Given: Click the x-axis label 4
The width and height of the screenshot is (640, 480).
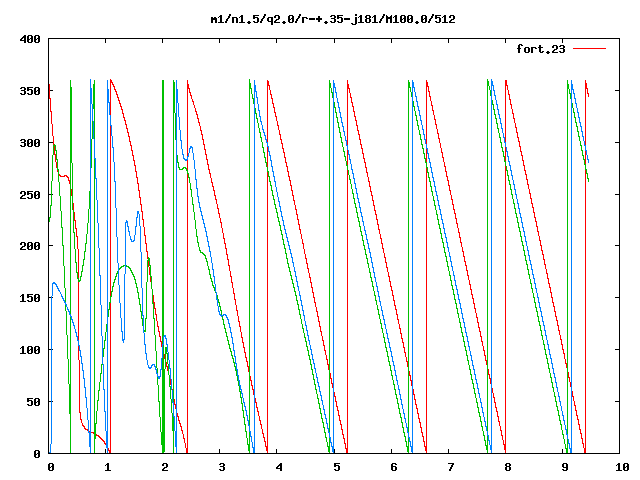Looking at the screenshot, I should pos(279,467).
